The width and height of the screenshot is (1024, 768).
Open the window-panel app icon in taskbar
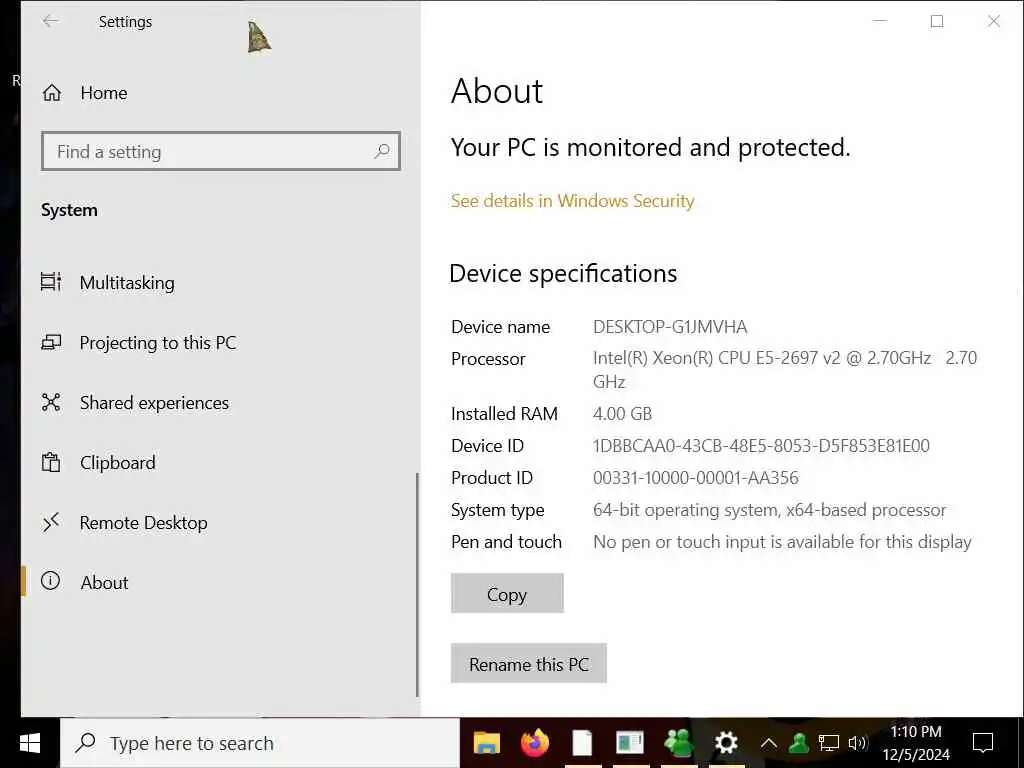point(630,743)
